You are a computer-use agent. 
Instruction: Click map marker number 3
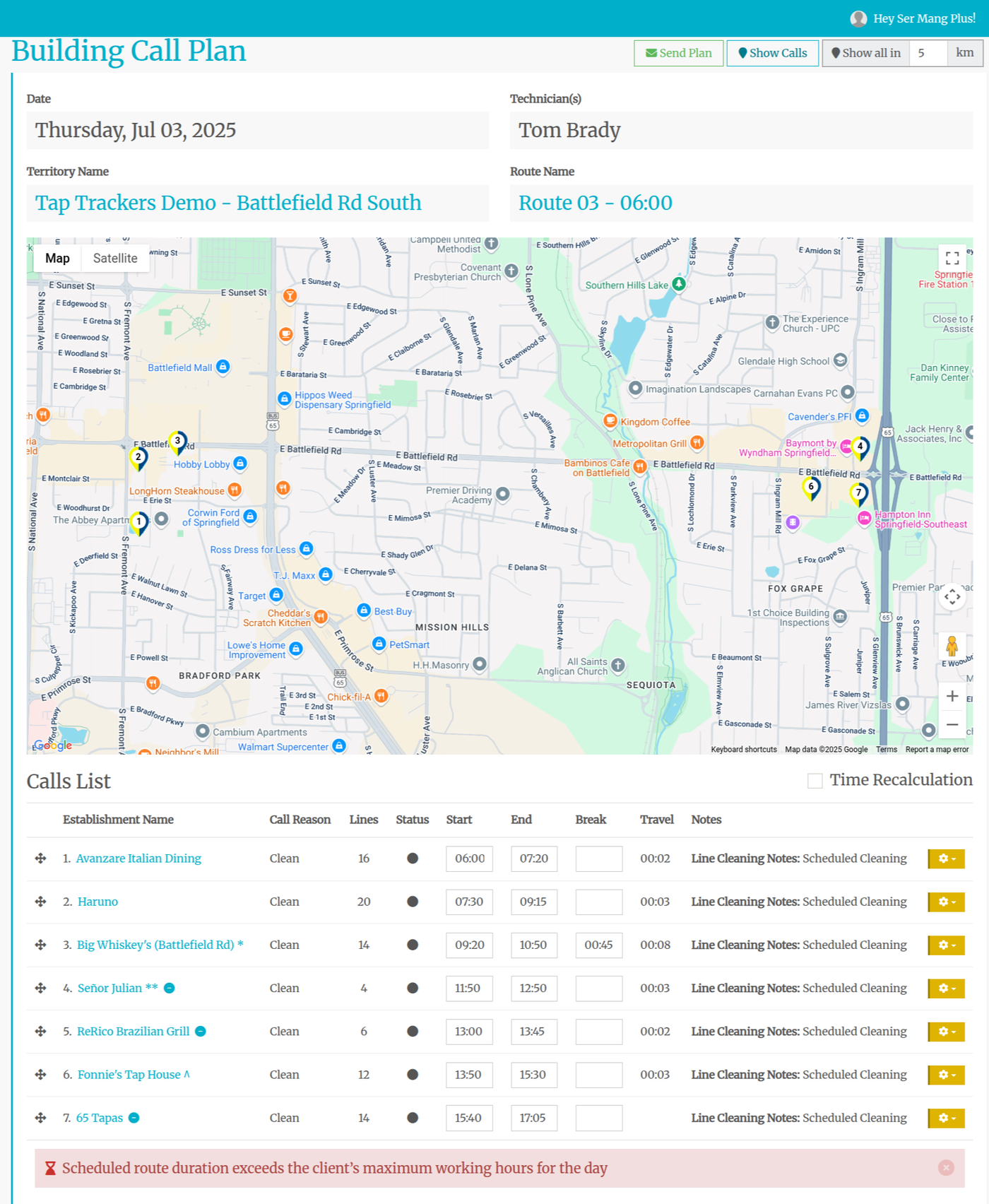(x=178, y=442)
